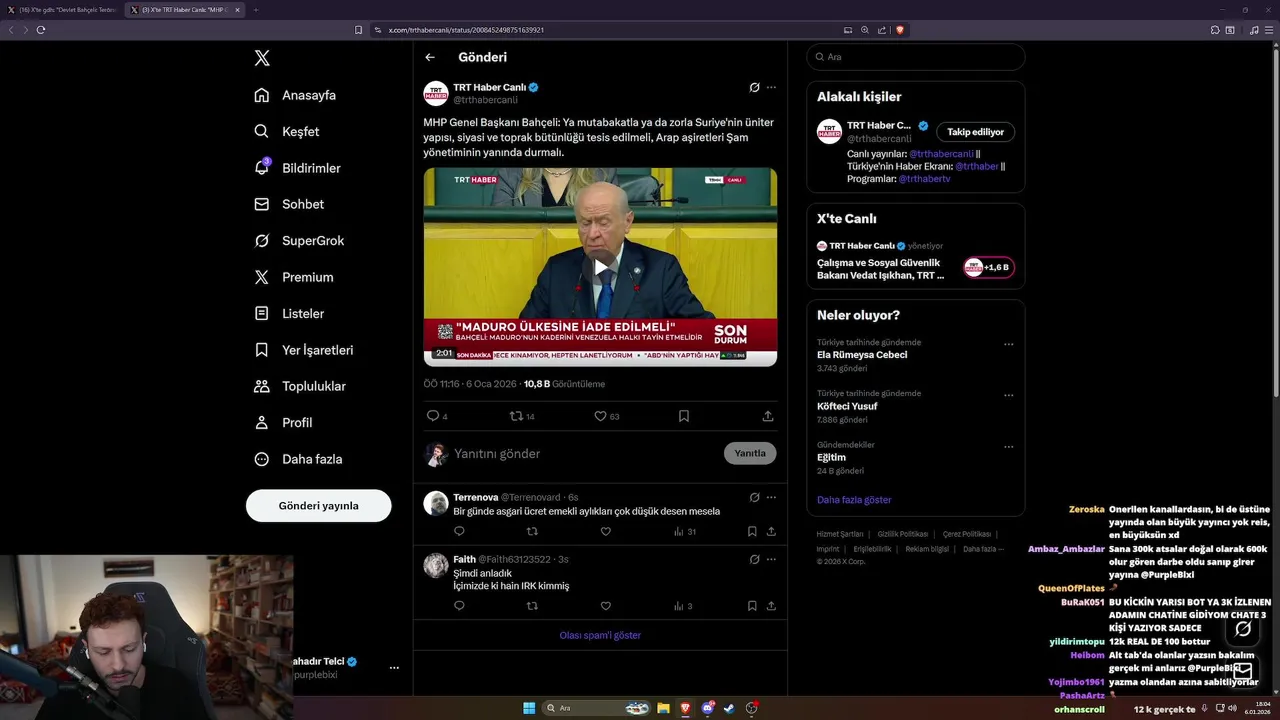The image size is (1280, 720).
Task: Open Keşfet explore section
Action: [287, 131]
